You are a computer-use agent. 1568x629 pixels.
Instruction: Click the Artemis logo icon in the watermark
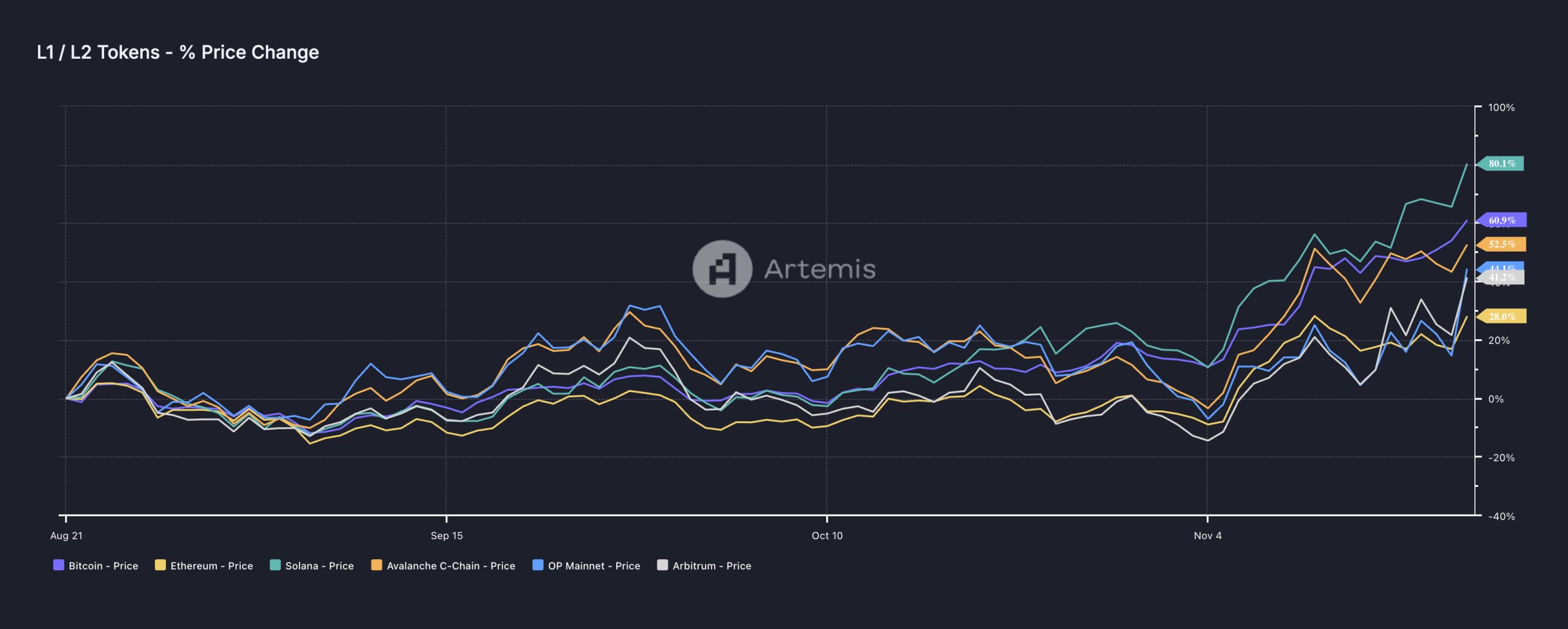(722, 269)
